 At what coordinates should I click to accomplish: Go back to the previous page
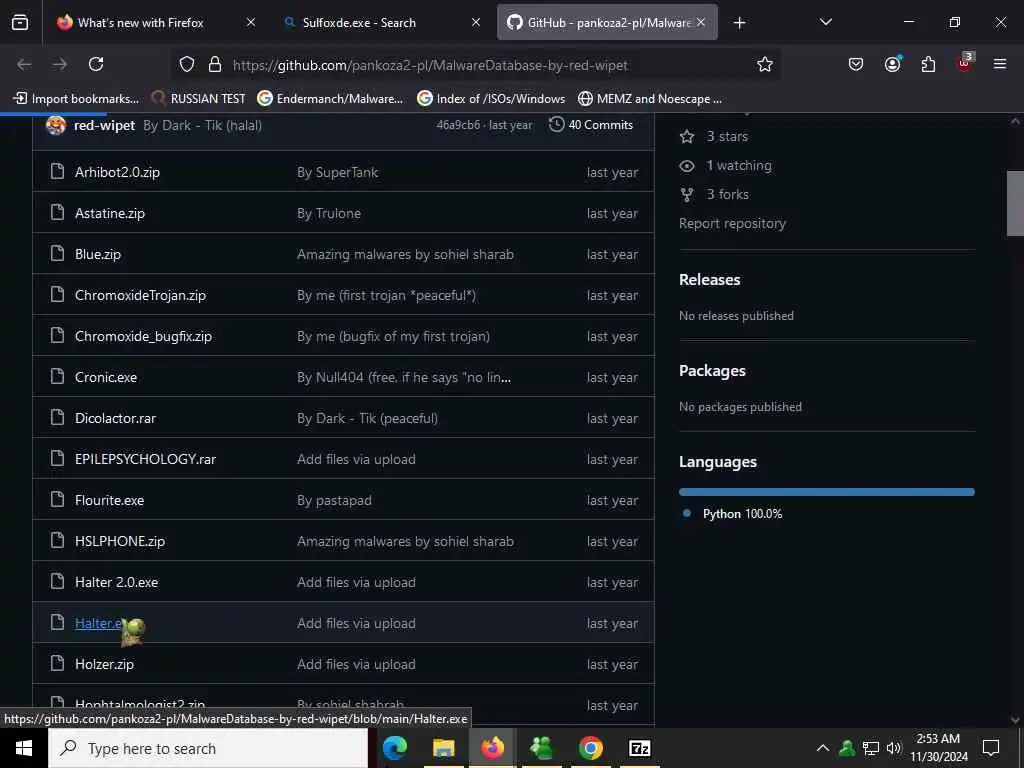pos(24,64)
